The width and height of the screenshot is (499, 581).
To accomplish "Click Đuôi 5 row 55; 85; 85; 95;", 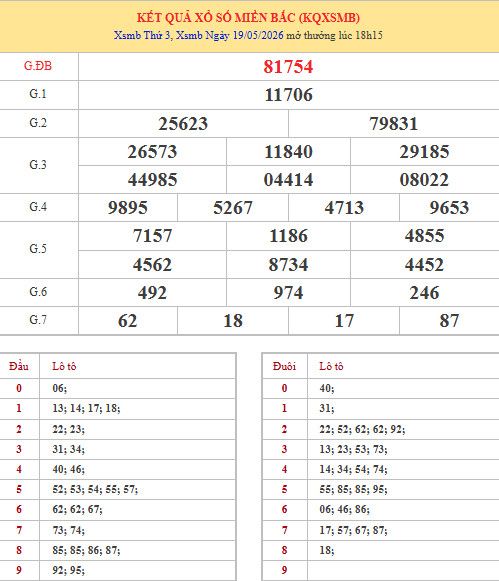I will click(x=353, y=489).
